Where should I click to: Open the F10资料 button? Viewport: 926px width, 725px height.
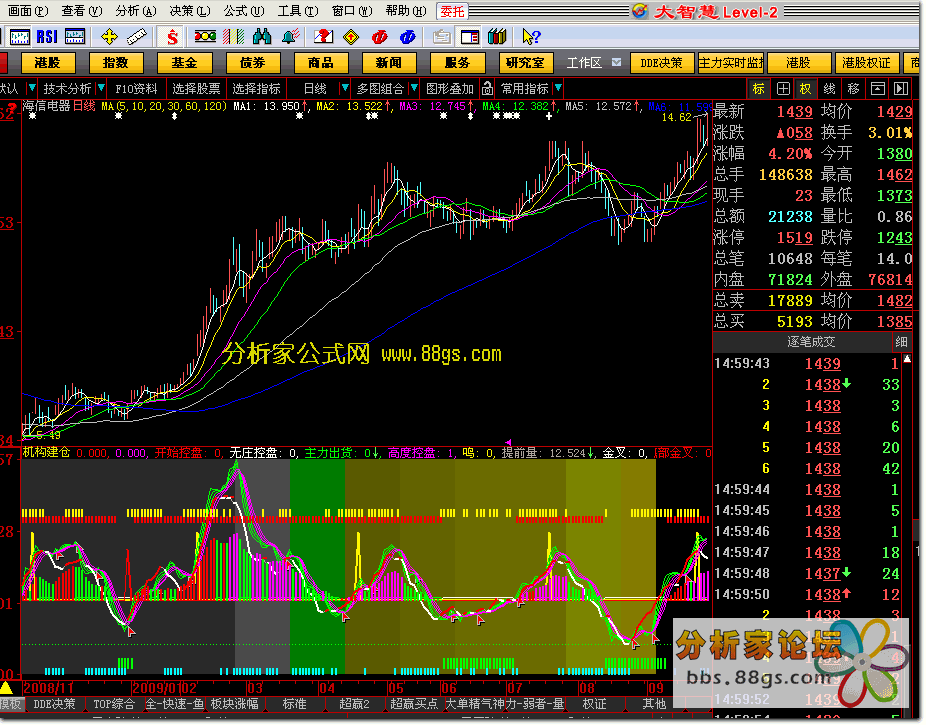click(136, 89)
